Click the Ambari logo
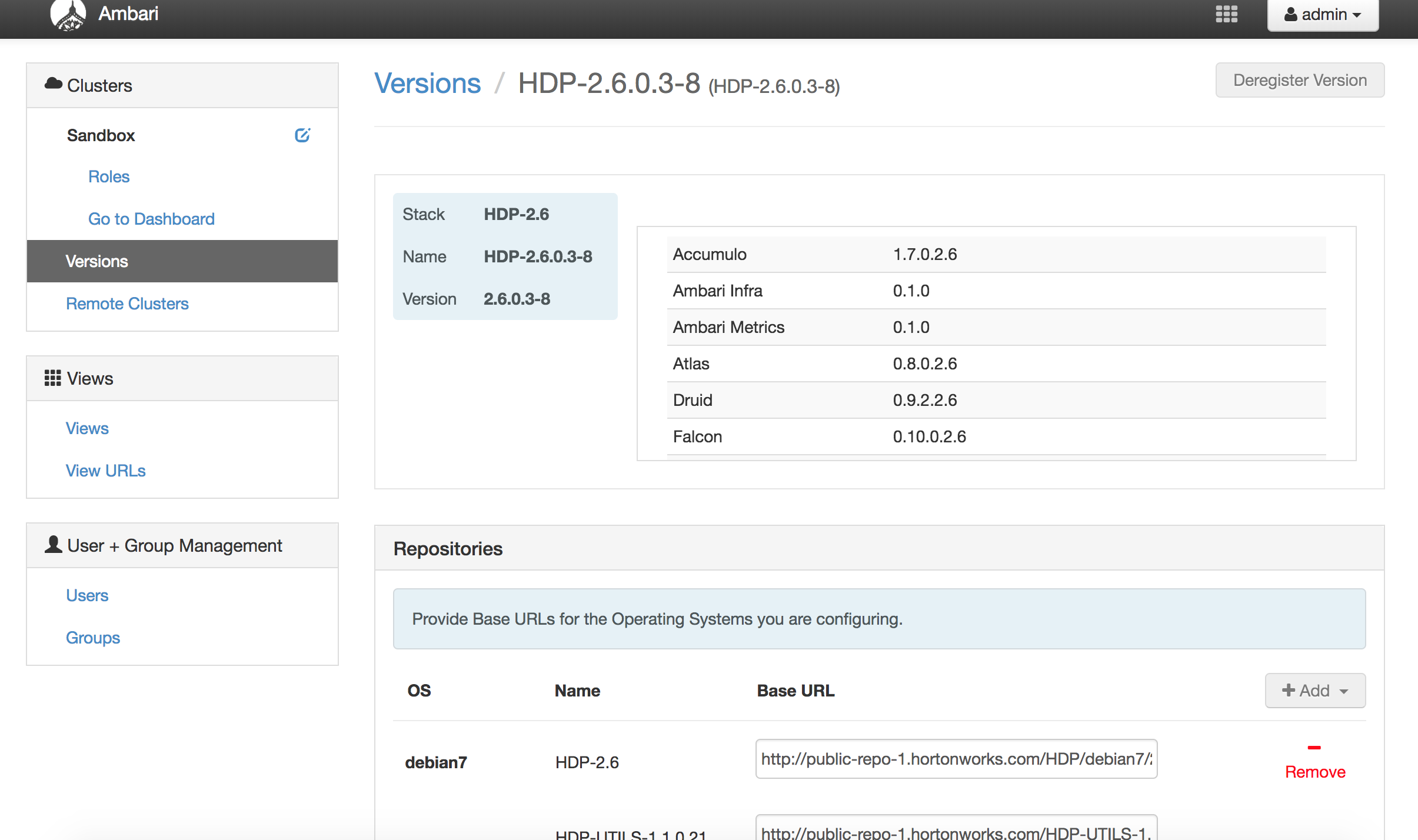This screenshot has height=840, width=1418. (x=68, y=14)
